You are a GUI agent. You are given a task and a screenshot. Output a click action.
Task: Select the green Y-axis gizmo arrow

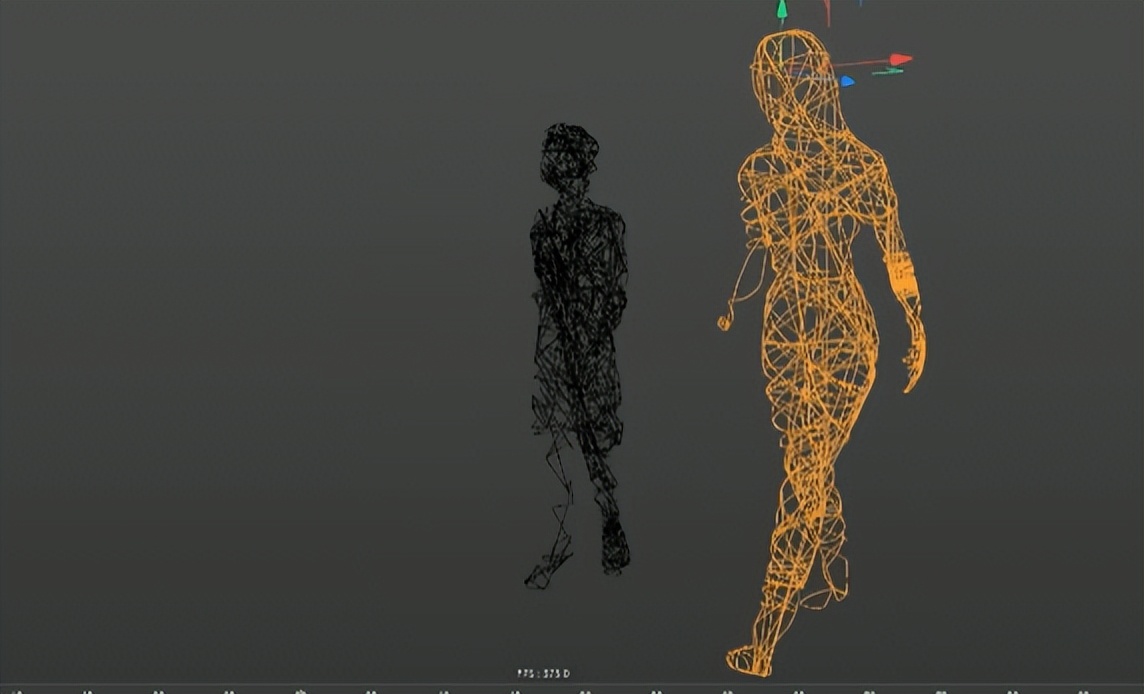782,10
